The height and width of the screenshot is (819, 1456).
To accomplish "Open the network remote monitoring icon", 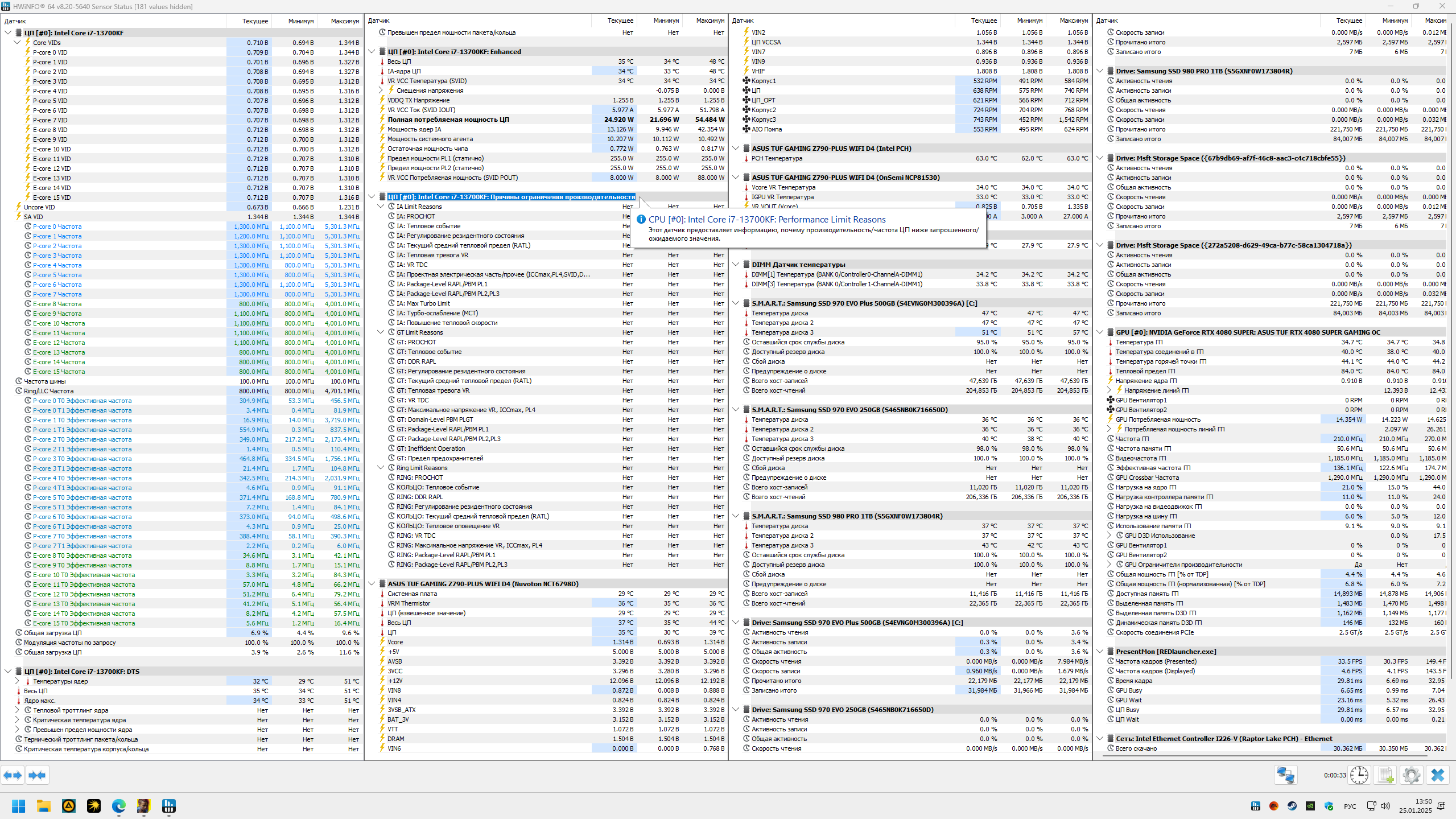I will (1285, 775).
